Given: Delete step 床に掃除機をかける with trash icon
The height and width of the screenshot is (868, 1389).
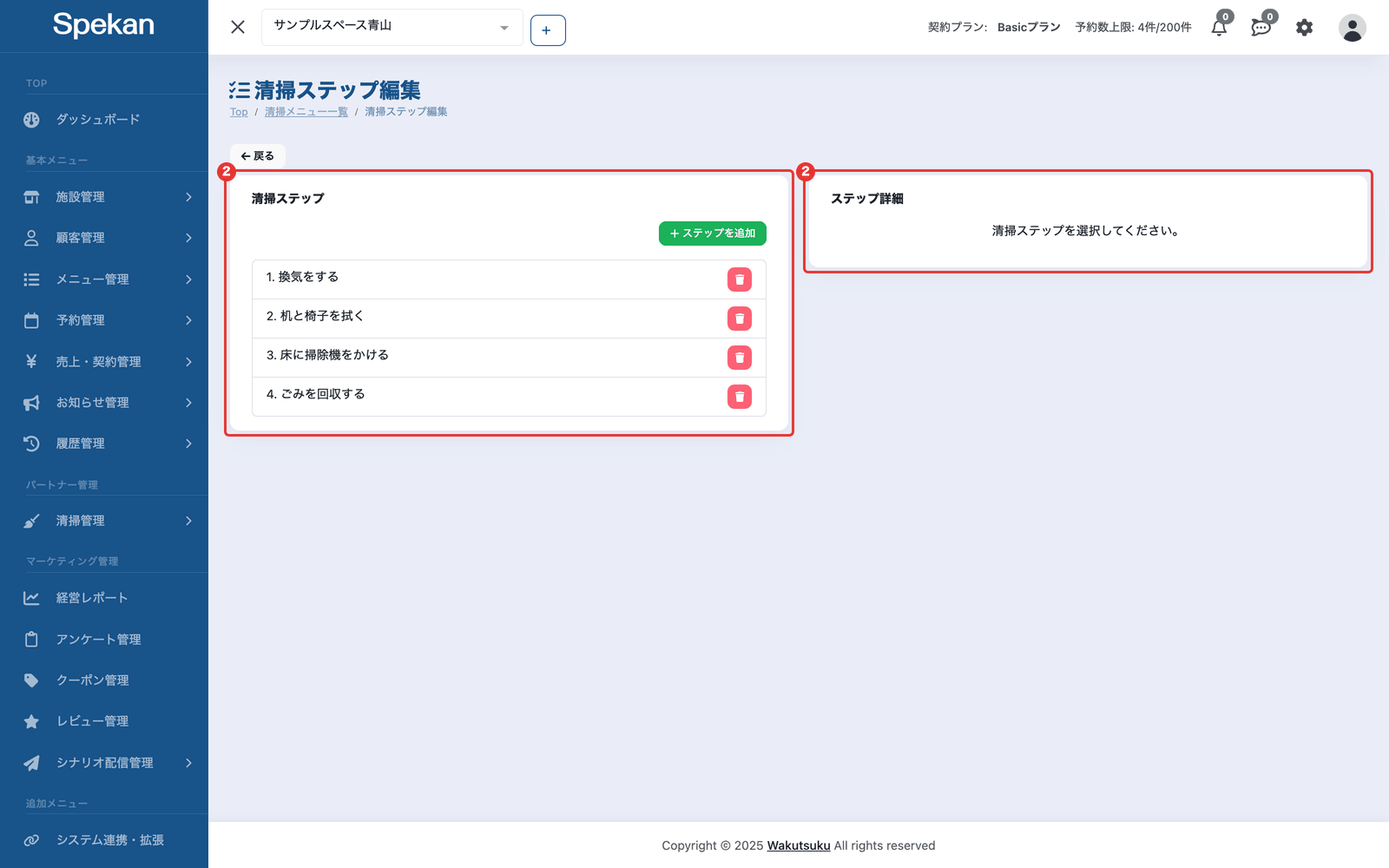Looking at the screenshot, I should pyautogui.click(x=740, y=358).
